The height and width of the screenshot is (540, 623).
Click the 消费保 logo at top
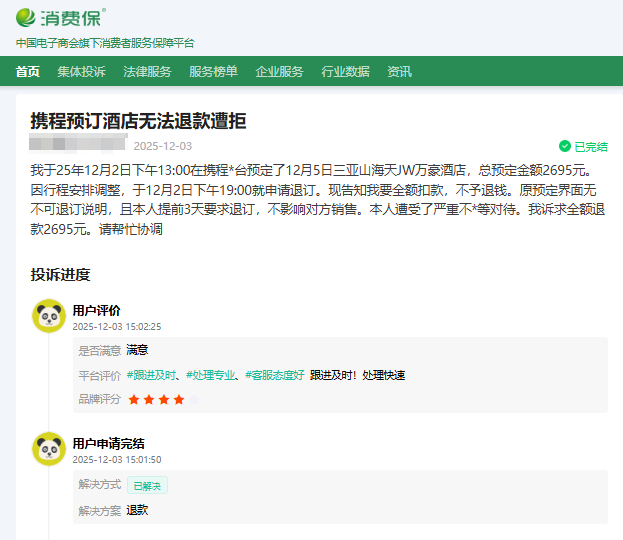60,17
